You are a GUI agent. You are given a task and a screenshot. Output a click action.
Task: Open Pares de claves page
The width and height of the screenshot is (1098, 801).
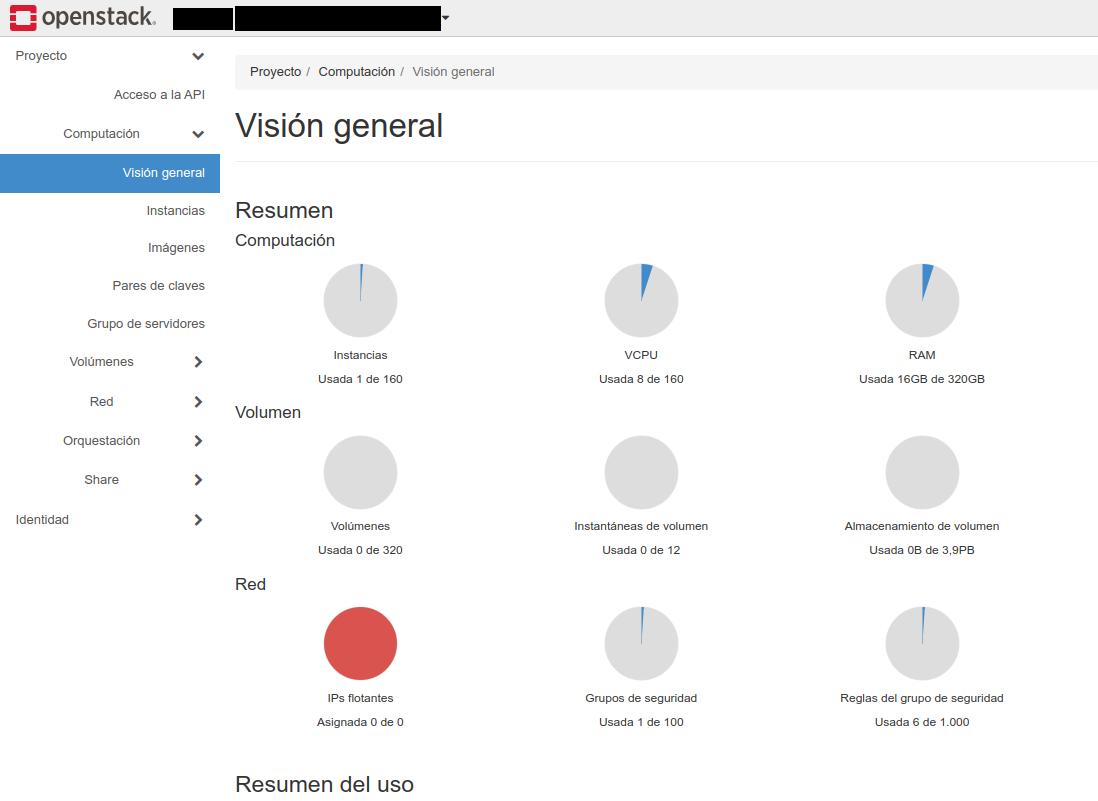click(x=160, y=285)
